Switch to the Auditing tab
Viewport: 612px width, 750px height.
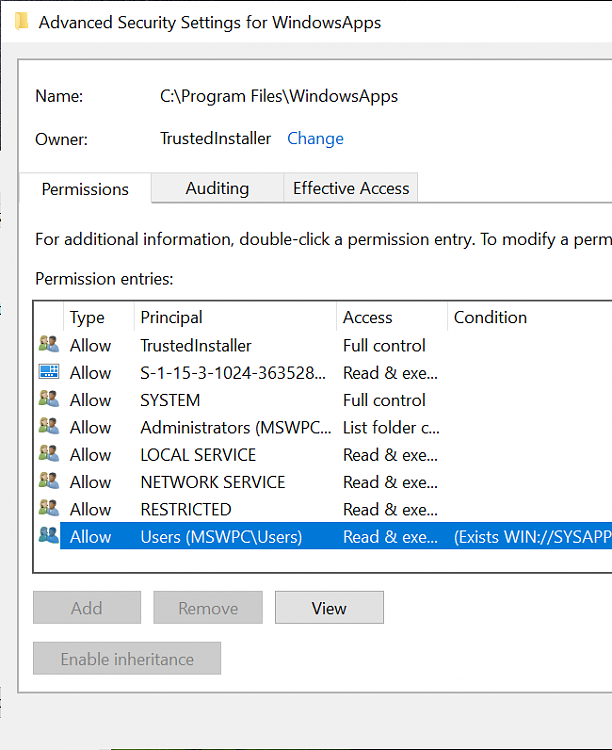click(x=217, y=188)
